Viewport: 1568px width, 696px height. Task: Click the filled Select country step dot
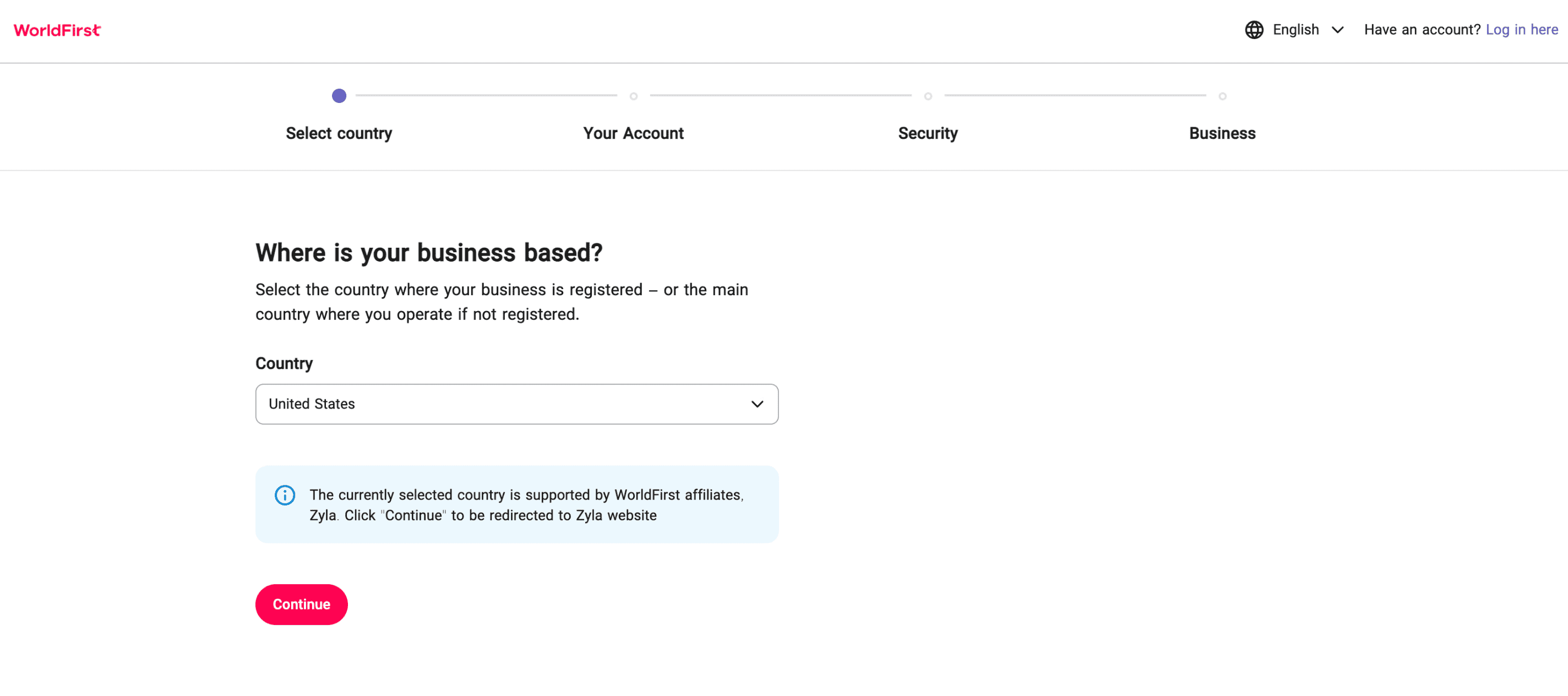point(339,96)
